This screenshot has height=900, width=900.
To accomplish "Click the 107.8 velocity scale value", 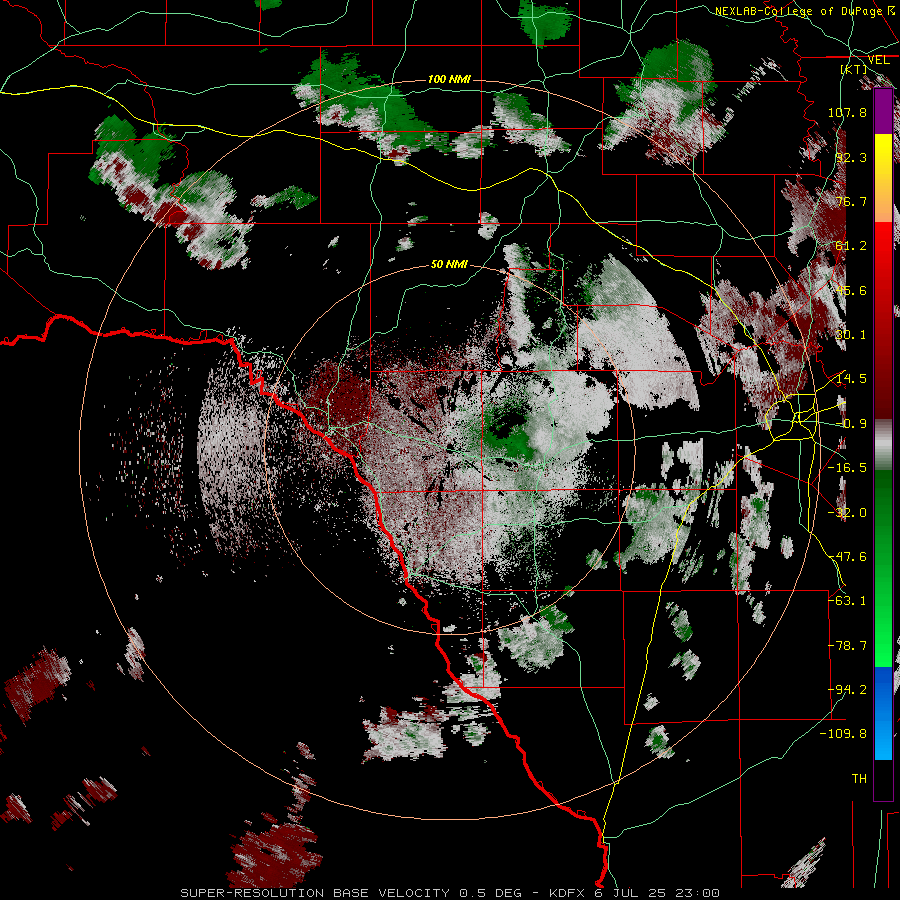I will (x=847, y=112).
